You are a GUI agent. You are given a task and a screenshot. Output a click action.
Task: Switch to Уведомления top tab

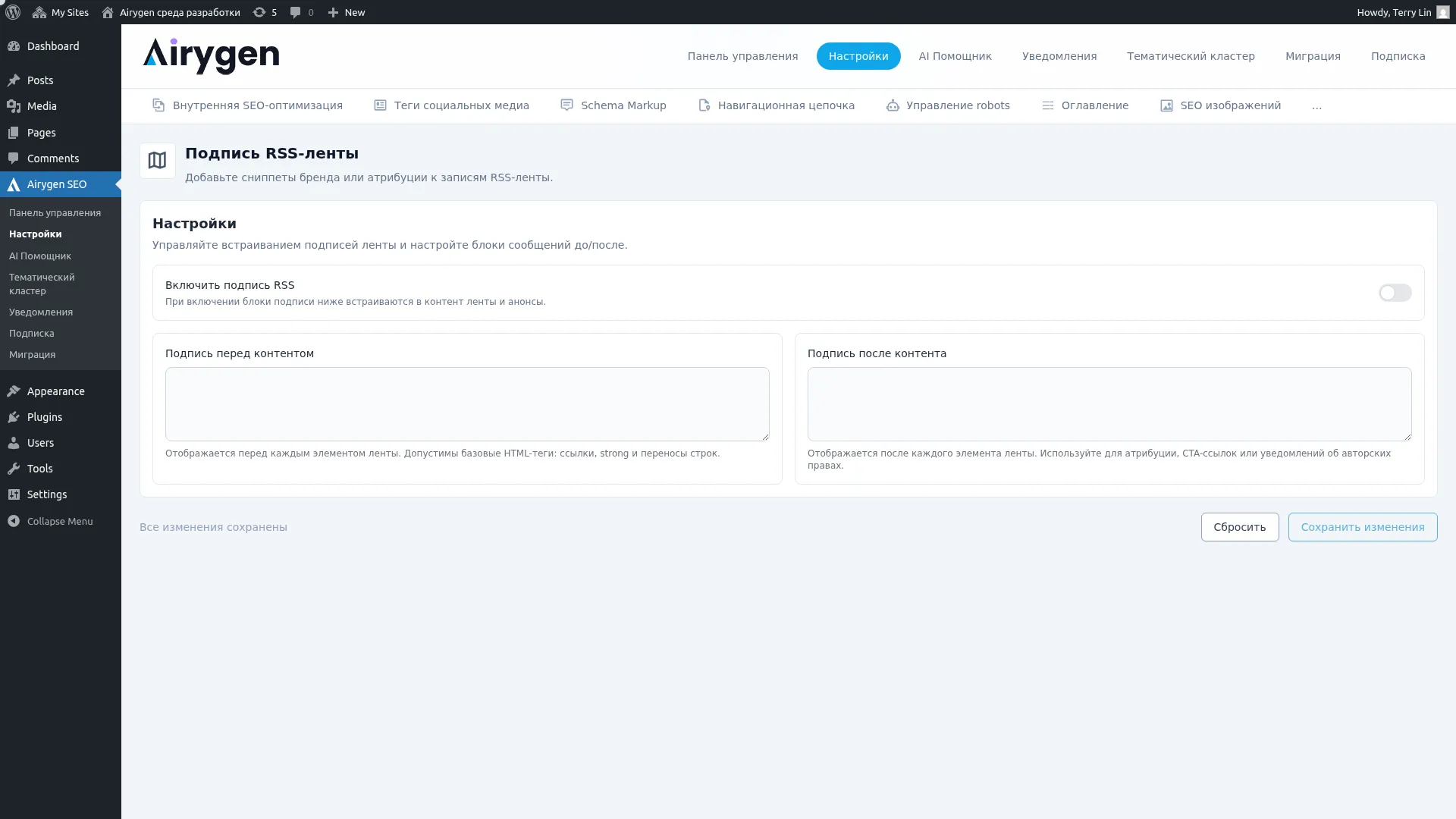[1059, 56]
